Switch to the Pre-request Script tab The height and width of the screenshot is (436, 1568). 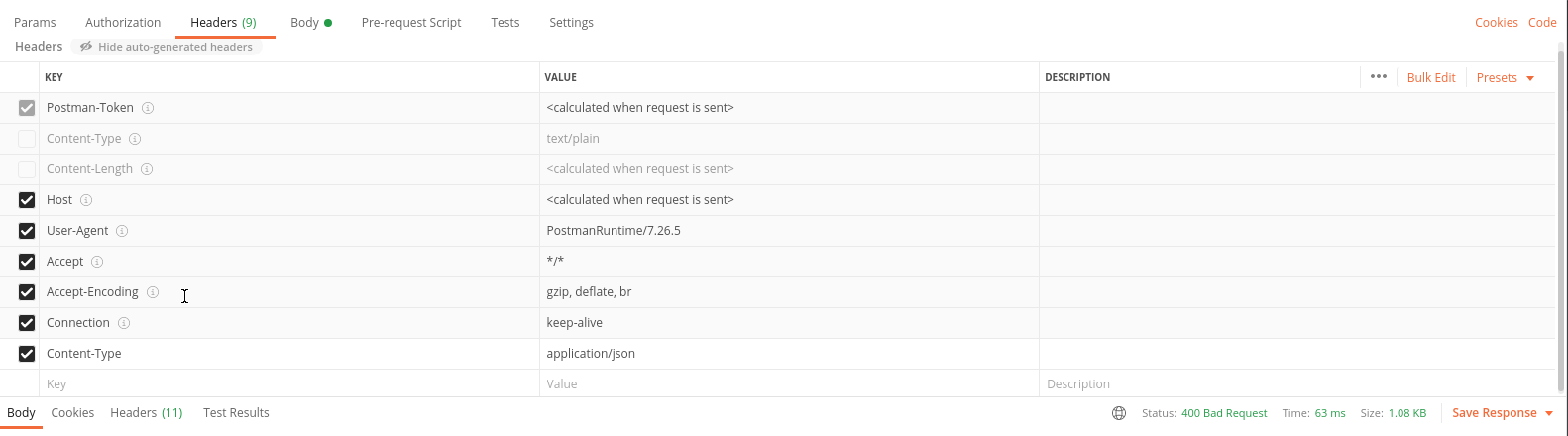pos(411,23)
